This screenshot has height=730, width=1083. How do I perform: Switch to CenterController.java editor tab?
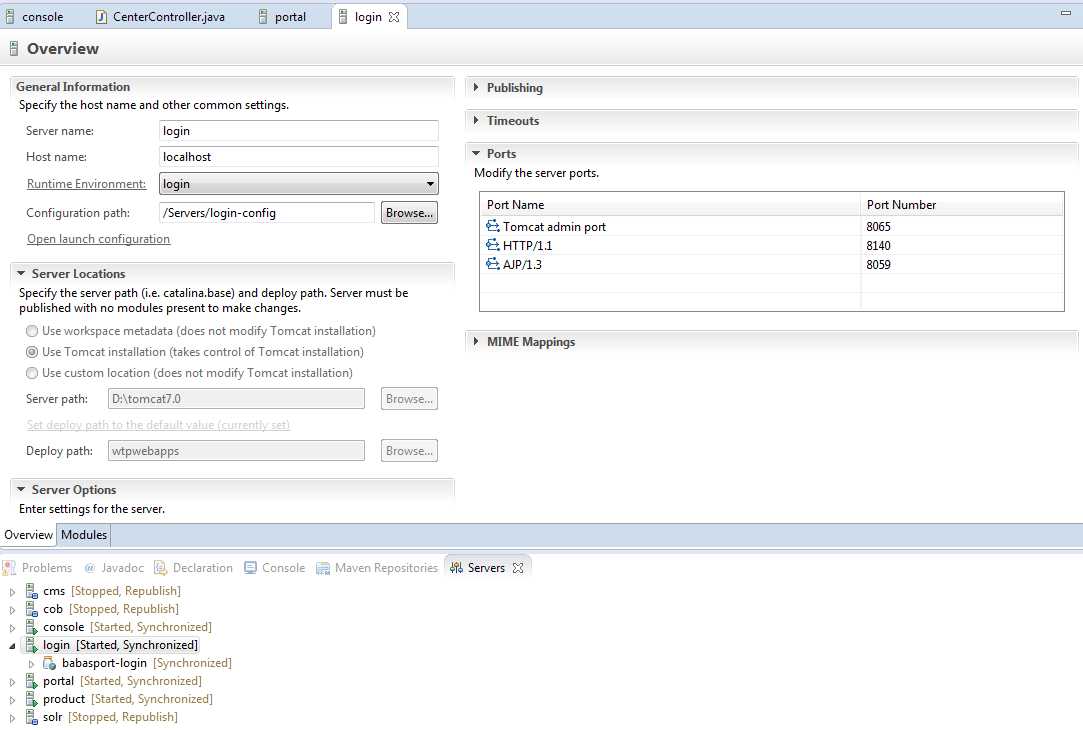click(x=160, y=17)
